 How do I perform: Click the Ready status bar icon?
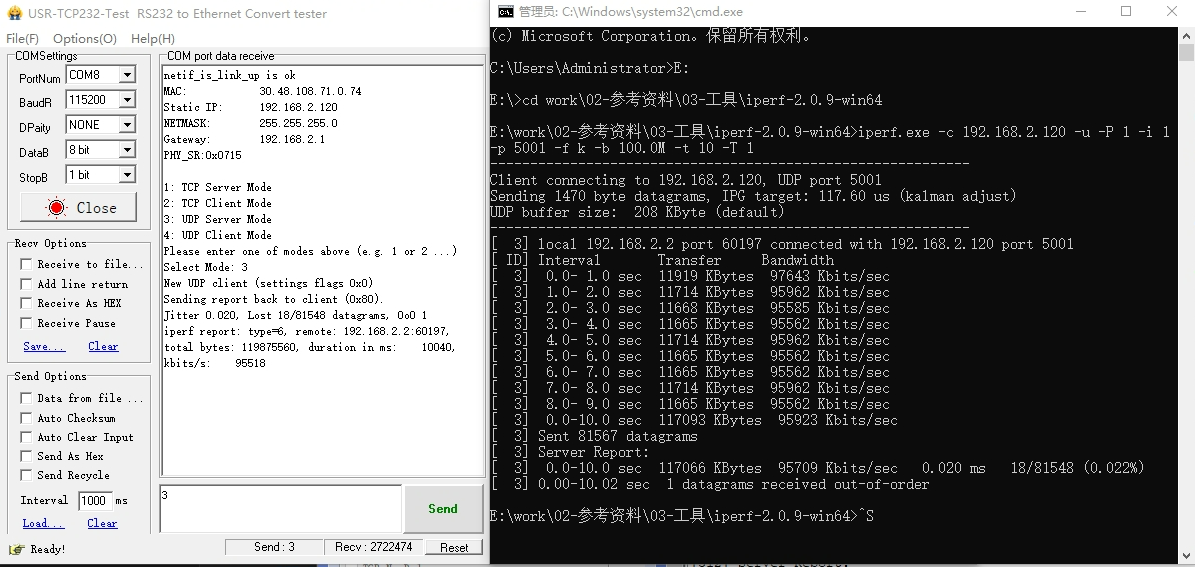click(x=15, y=549)
